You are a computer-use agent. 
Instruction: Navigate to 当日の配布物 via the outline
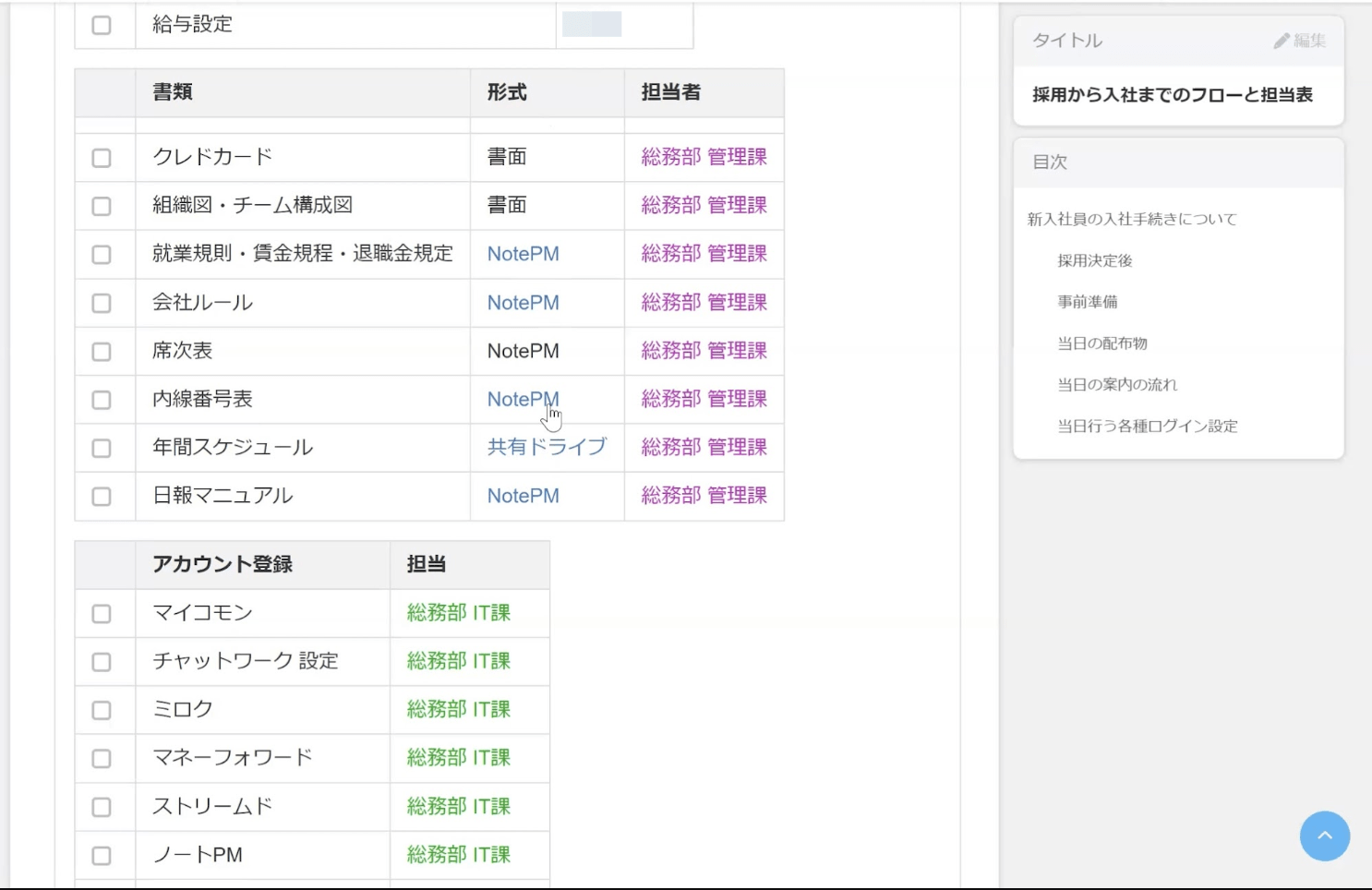click(1103, 343)
